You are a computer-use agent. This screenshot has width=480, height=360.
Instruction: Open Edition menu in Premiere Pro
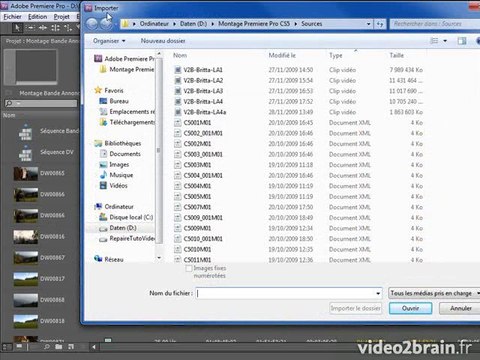point(37,17)
